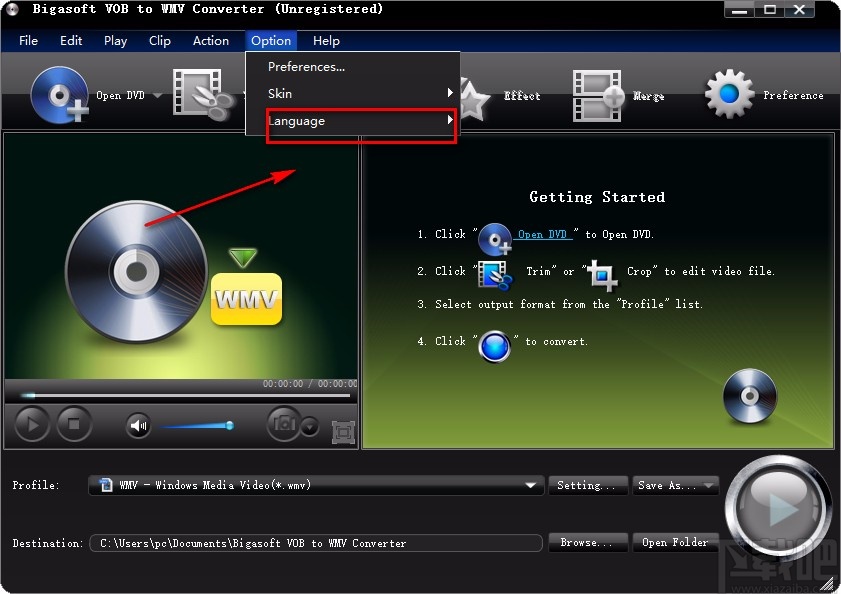This screenshot has width=841, height=594.
Task: Start the big round Convert play button
Action: (779, 507)
